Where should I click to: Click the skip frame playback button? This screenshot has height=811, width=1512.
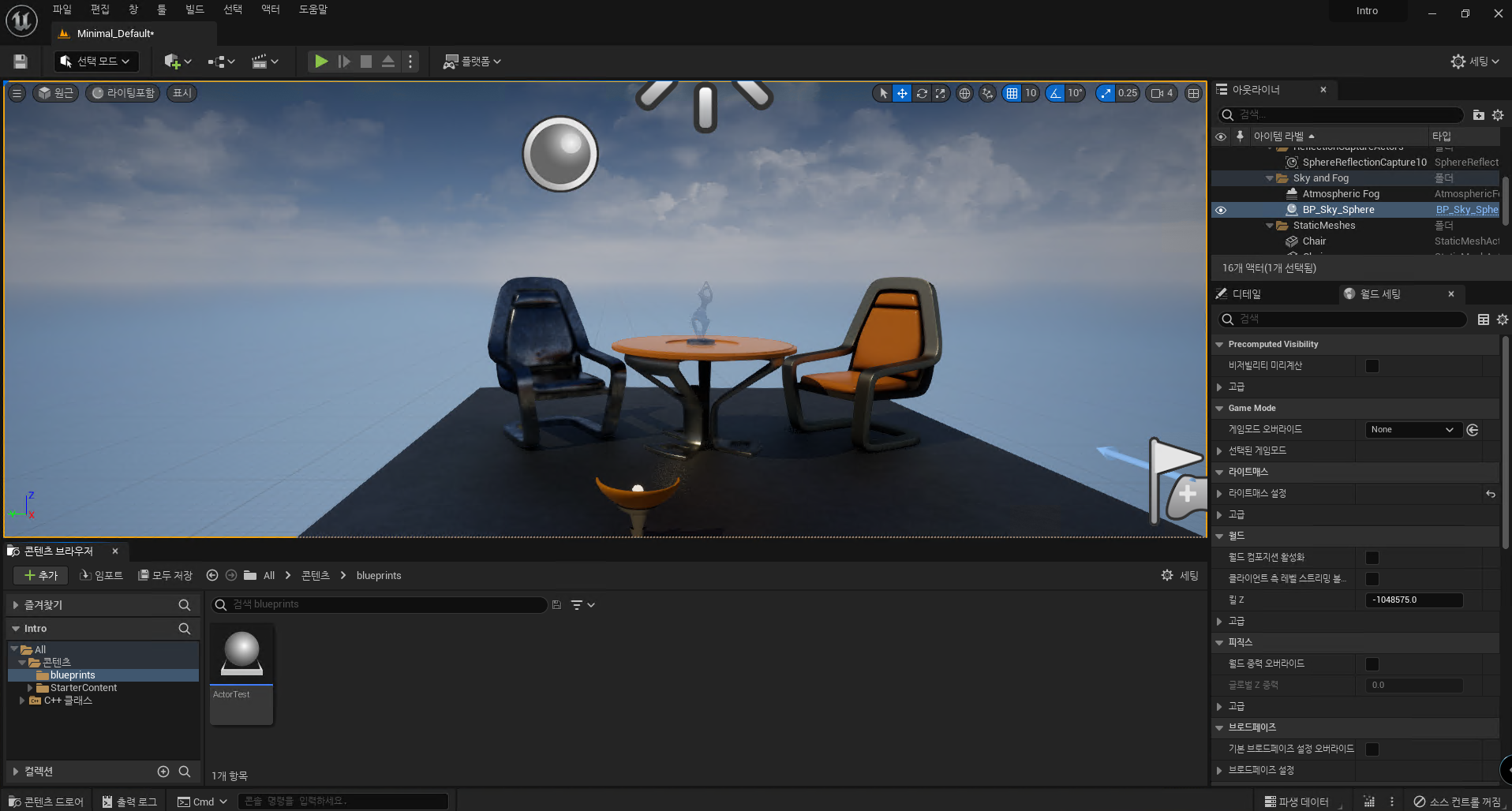[x=344, y=62]
